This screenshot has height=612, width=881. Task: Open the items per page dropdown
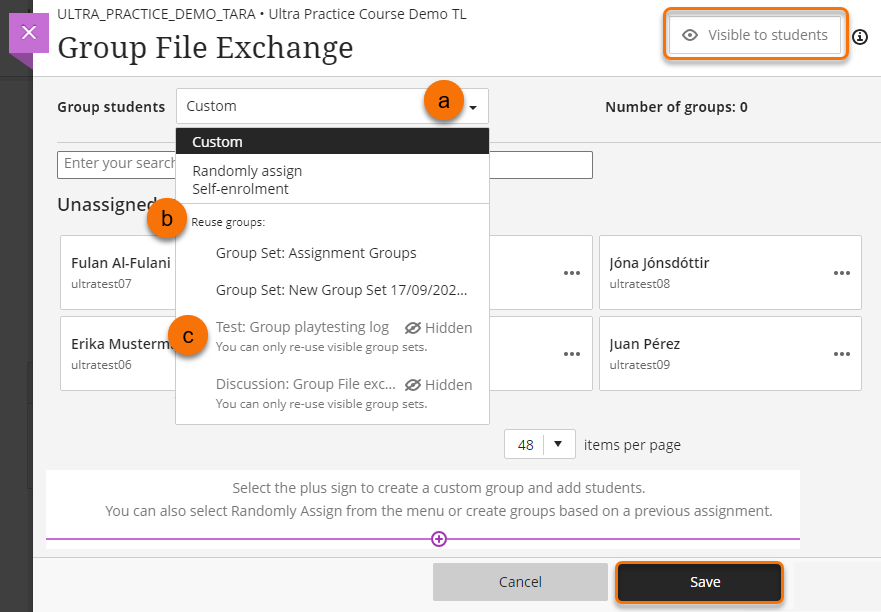pyautogui.click(x=539, y=445)
